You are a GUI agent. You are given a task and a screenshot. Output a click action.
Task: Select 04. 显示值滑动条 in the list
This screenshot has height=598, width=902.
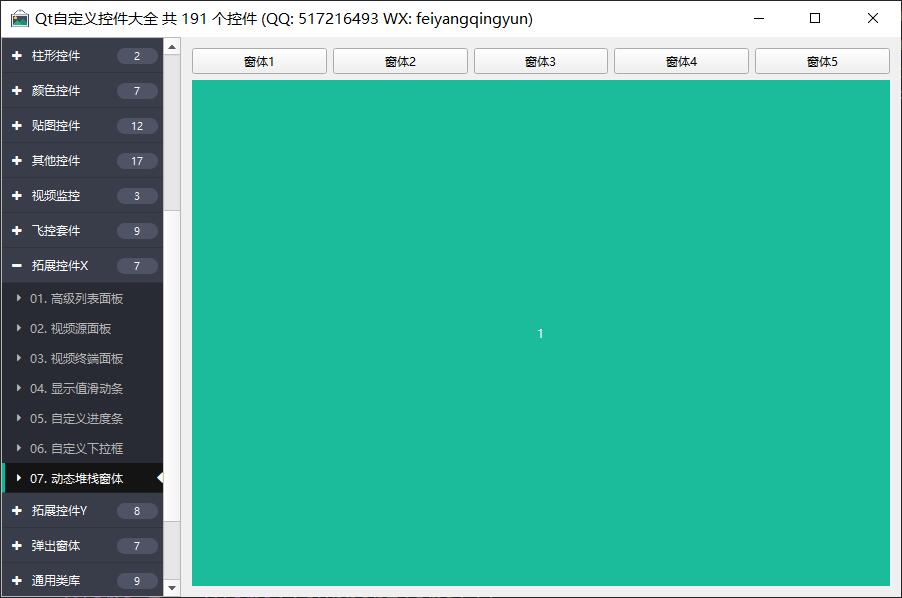[76, 389]
